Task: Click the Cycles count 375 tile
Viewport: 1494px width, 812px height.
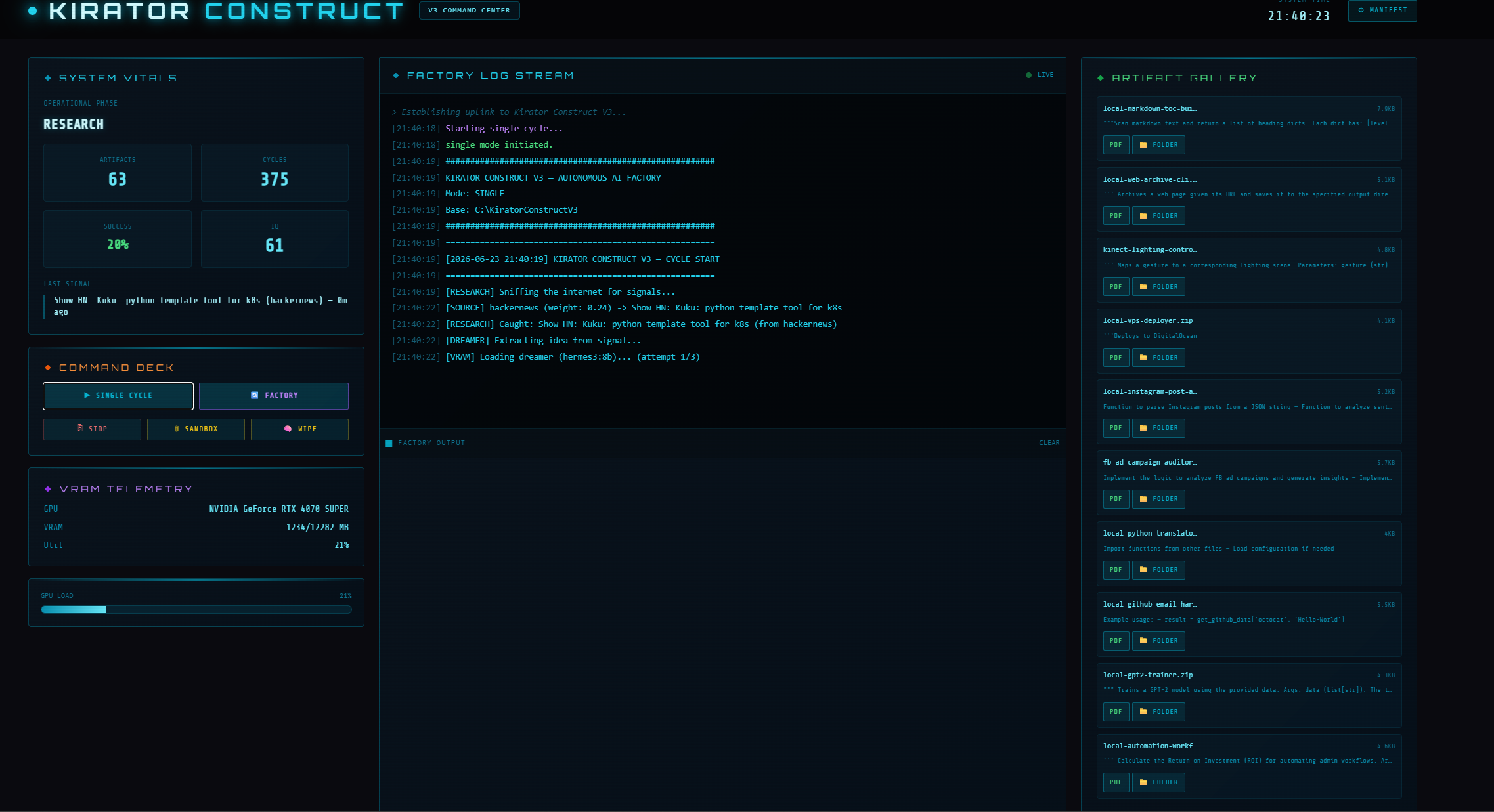Action: [x=275, y=173]
